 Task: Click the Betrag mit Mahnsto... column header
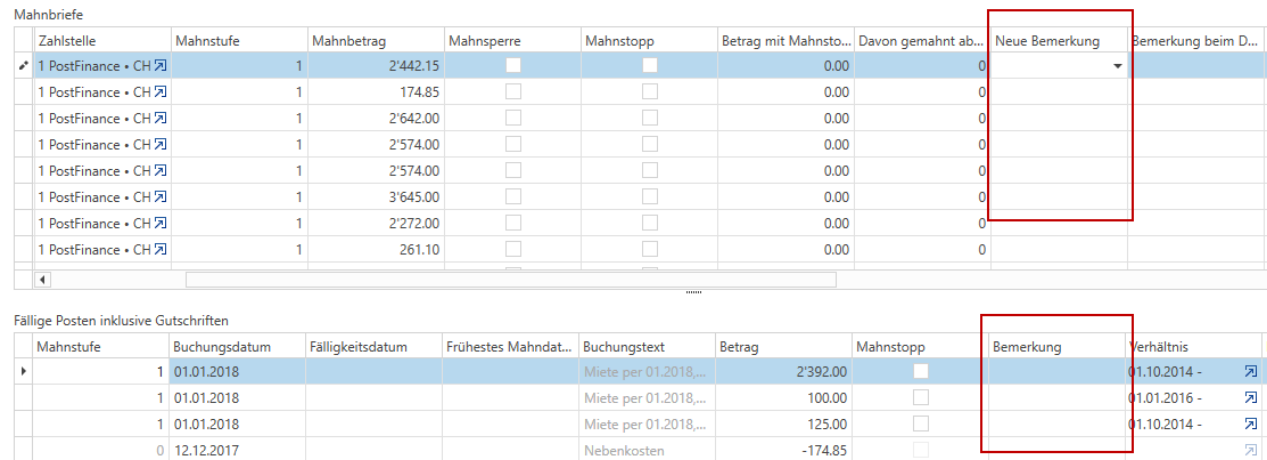[x=786, y=41]
